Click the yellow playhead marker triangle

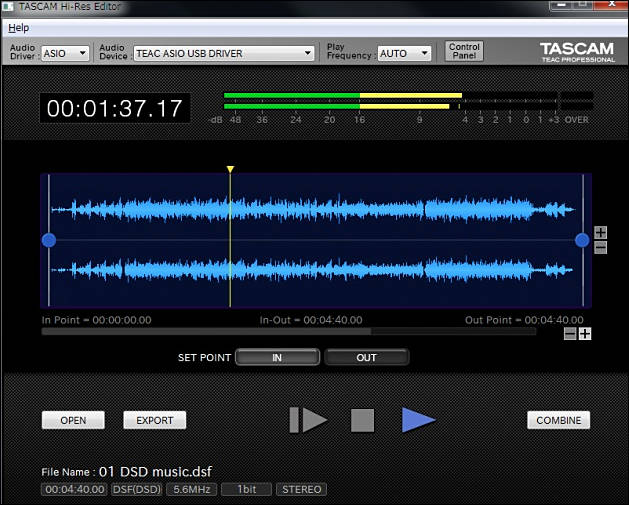coord(230,169)
